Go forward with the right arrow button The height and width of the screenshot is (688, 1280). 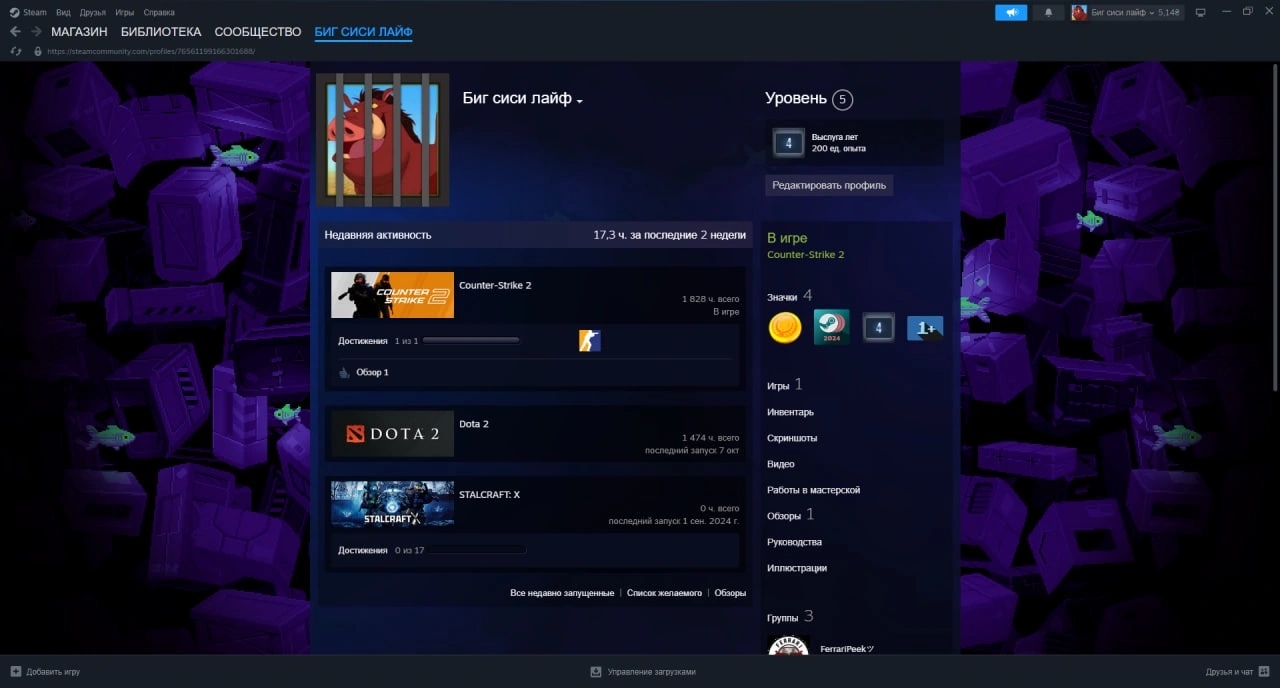pos(36,32)
